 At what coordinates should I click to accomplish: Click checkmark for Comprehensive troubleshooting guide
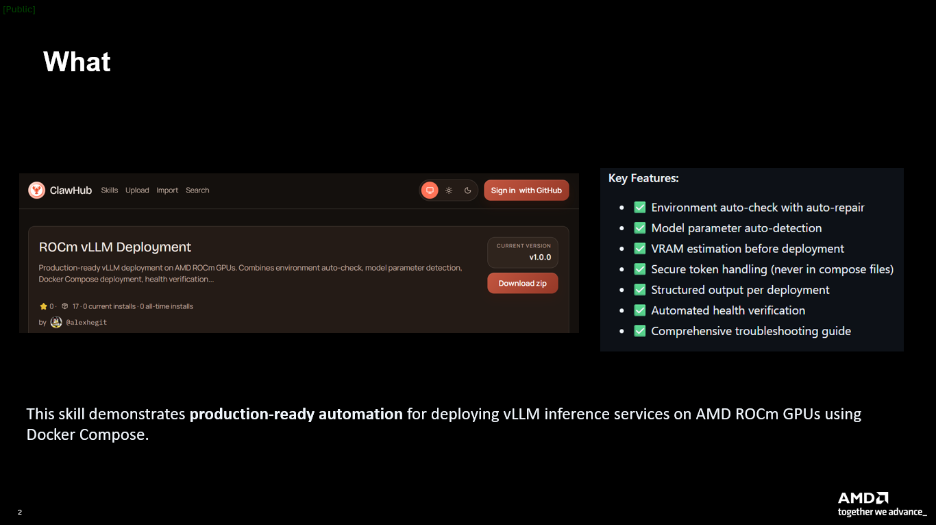pos(640,331)
